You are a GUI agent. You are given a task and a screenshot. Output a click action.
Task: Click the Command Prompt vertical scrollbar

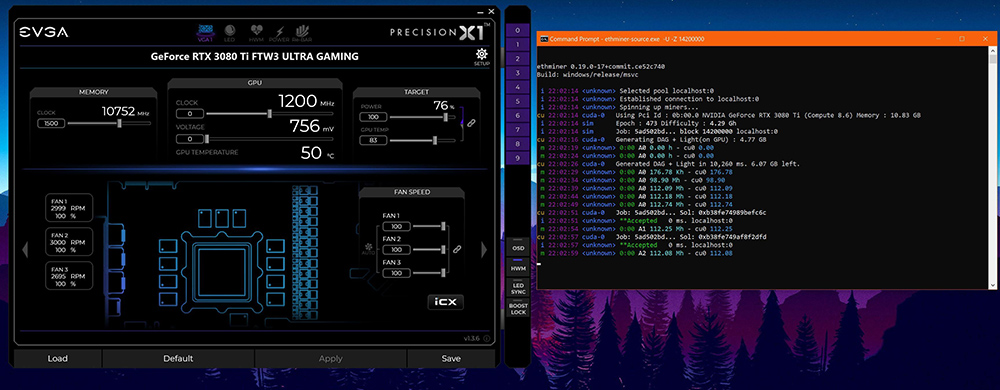tap(993, 168)
